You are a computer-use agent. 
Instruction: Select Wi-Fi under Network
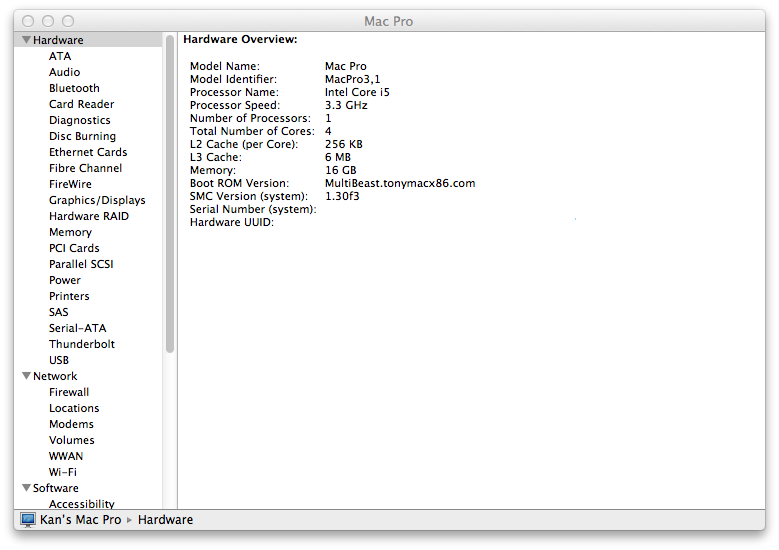(63, 472)
